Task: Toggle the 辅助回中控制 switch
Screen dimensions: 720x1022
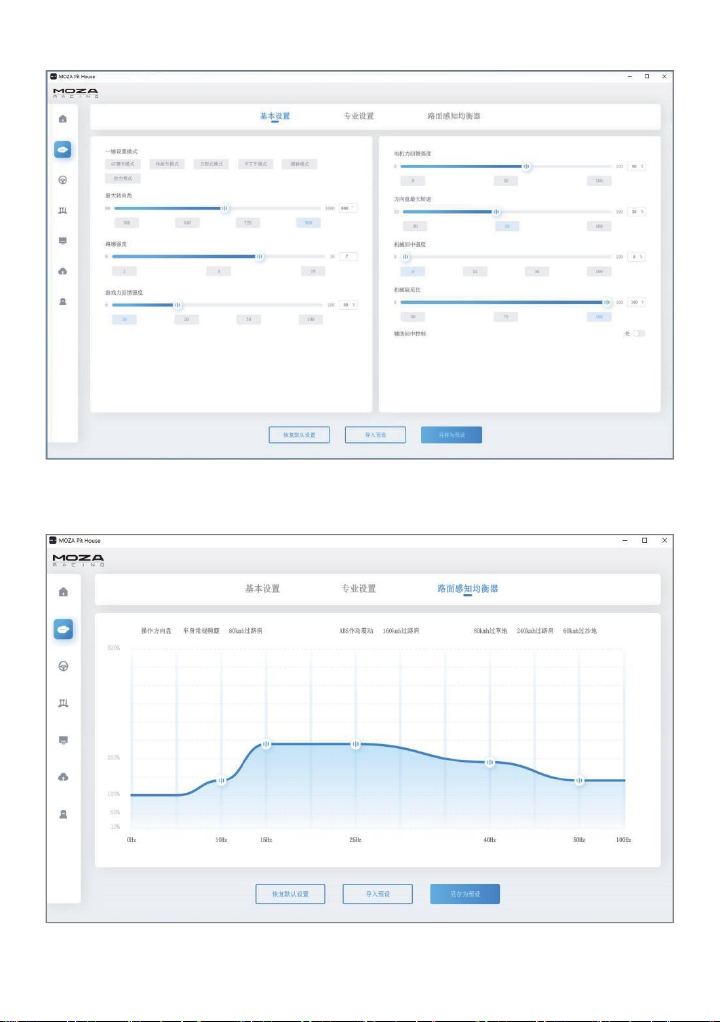Action: (639, 334)
